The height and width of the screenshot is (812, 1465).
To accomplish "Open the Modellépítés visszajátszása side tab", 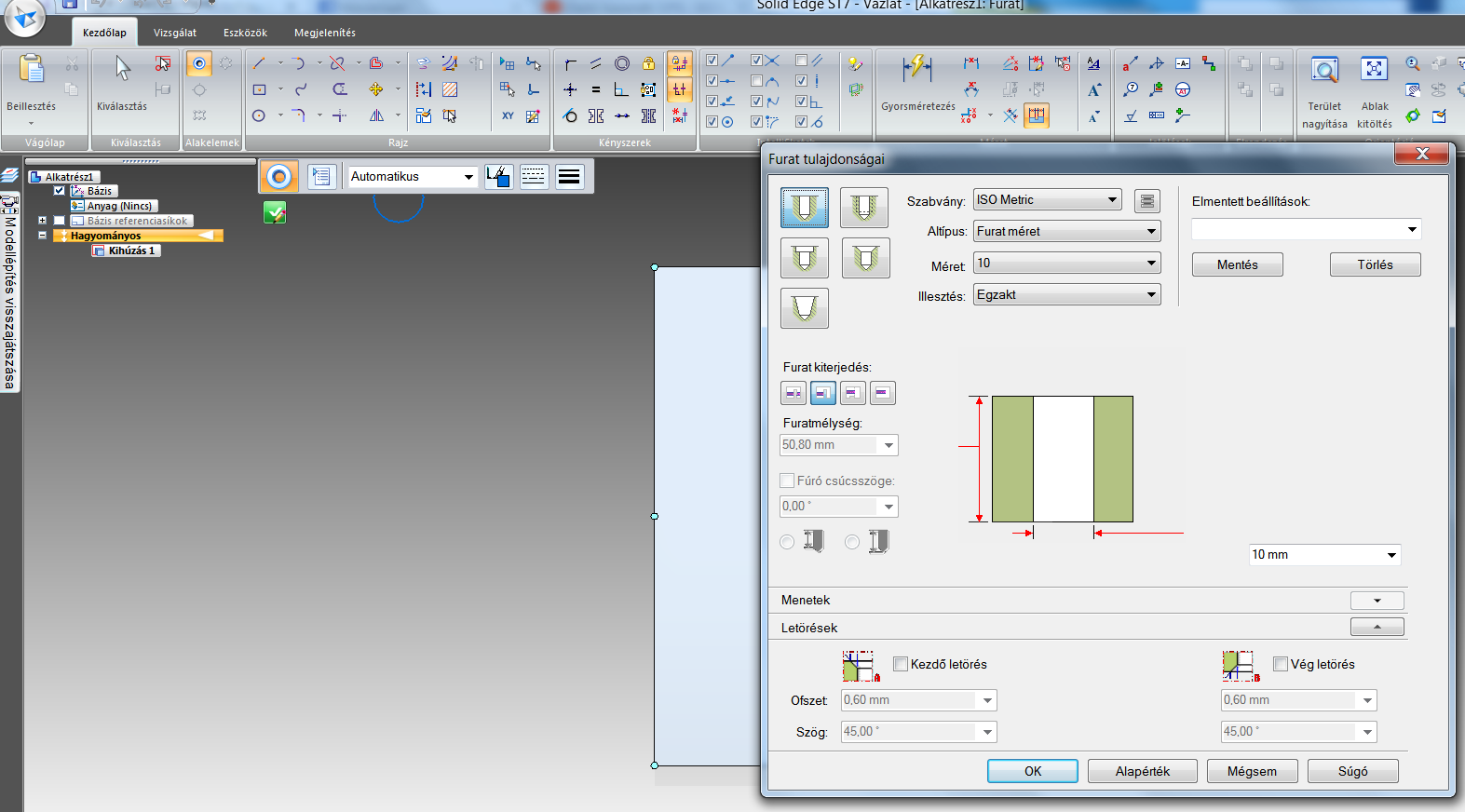I will (10, 293).
